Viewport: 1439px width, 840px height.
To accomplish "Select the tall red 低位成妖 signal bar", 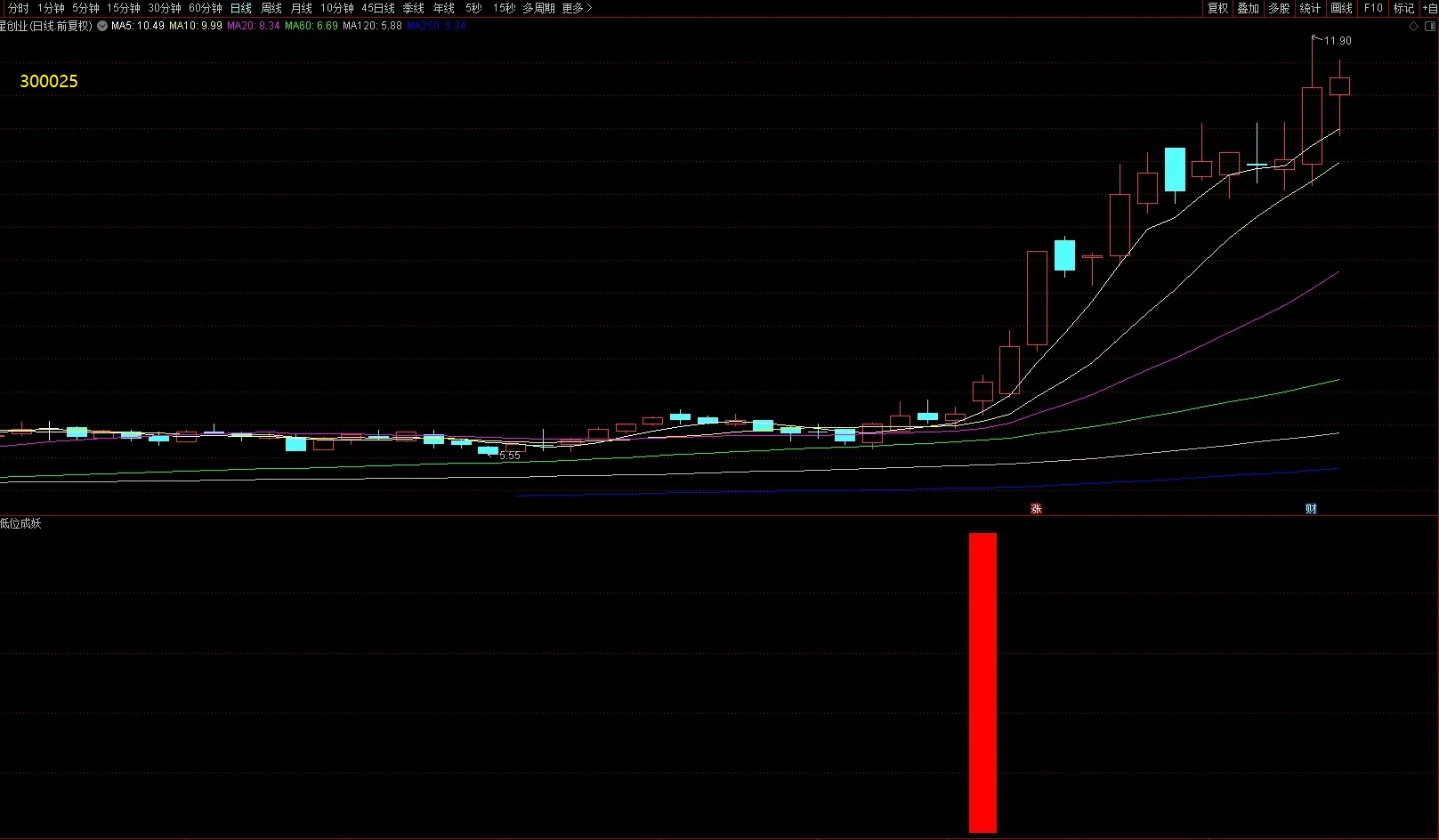I will pos(982,682).
